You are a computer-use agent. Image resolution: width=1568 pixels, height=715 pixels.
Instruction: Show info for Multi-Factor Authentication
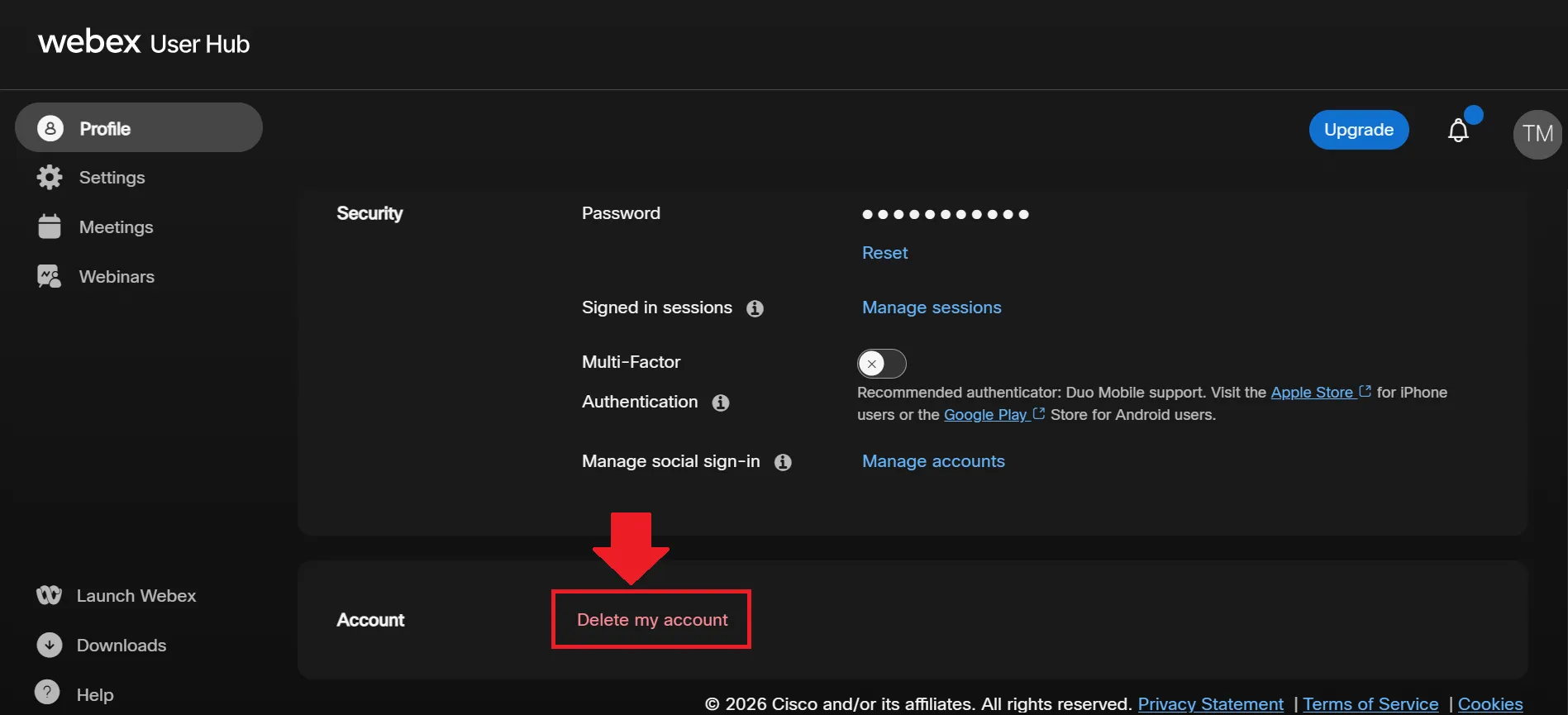point(721,403)
